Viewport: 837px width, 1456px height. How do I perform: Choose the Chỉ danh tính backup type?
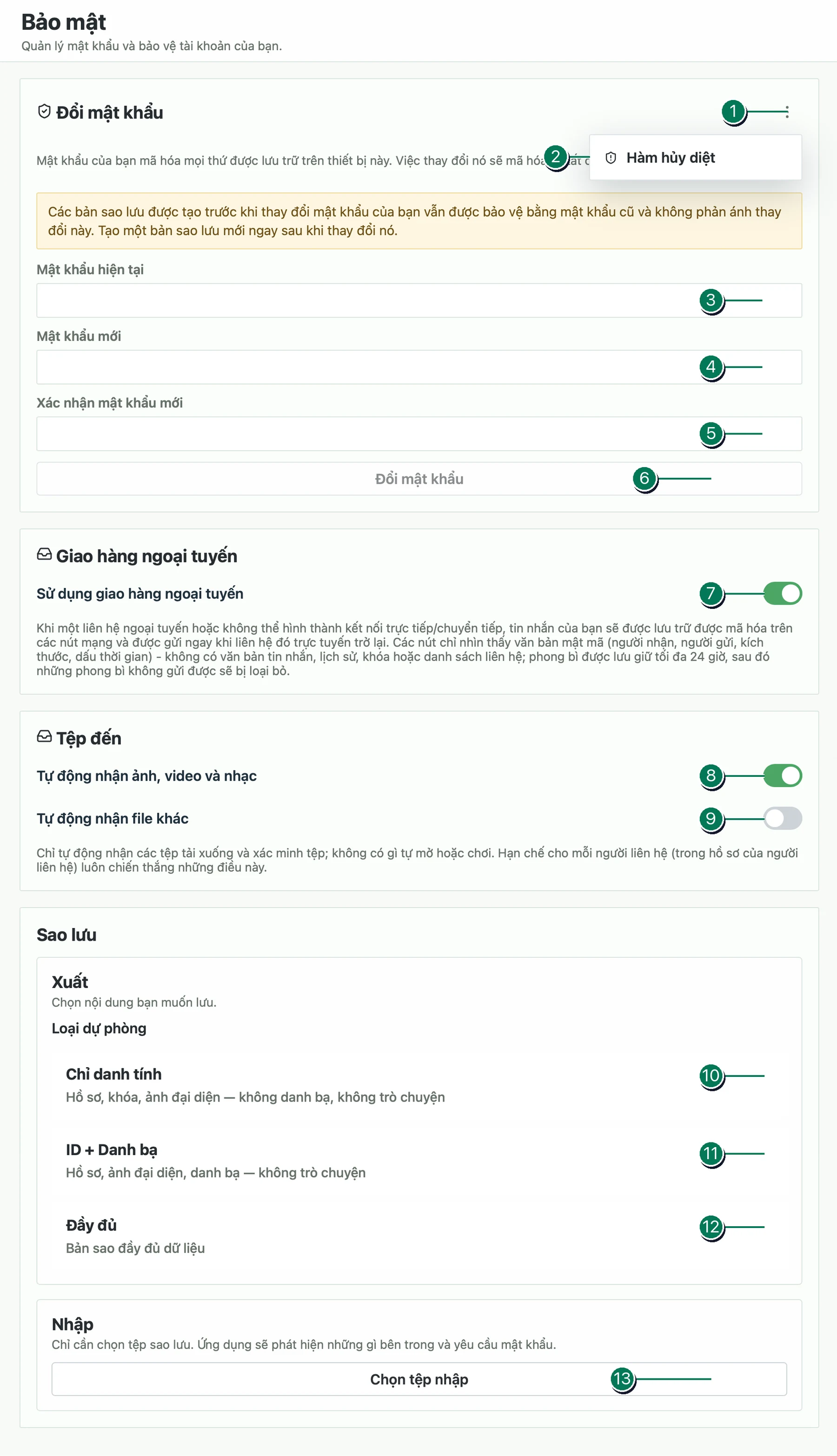click(x=419, y=1085)
